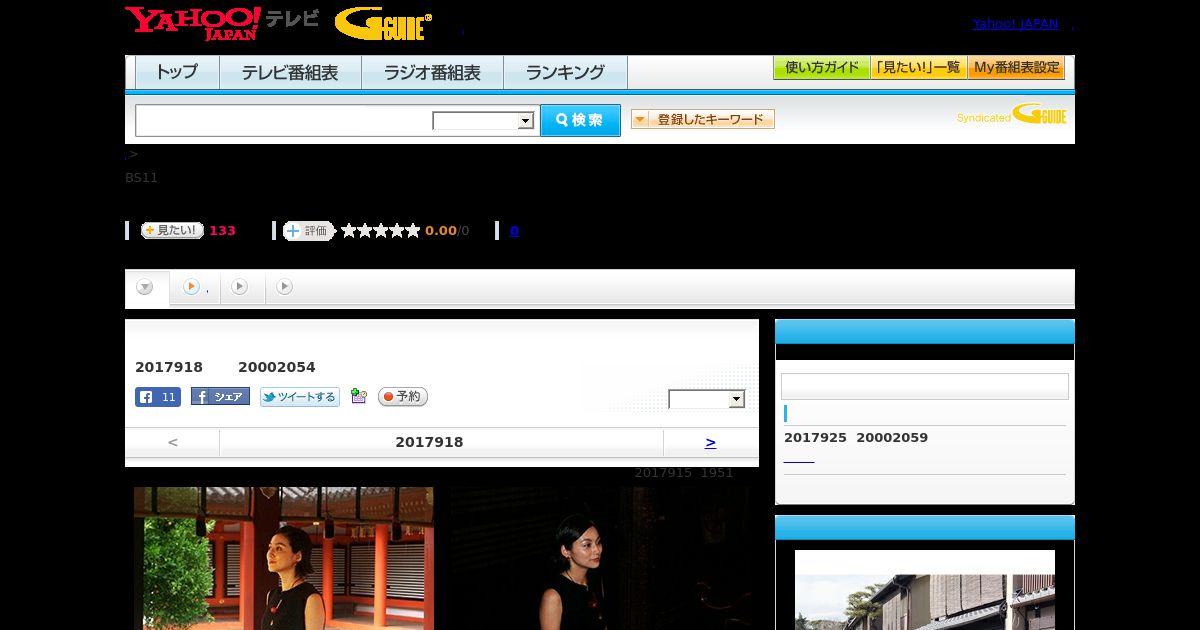
Task: Click the Facebook like button showing 11
Action: point(158,397)
